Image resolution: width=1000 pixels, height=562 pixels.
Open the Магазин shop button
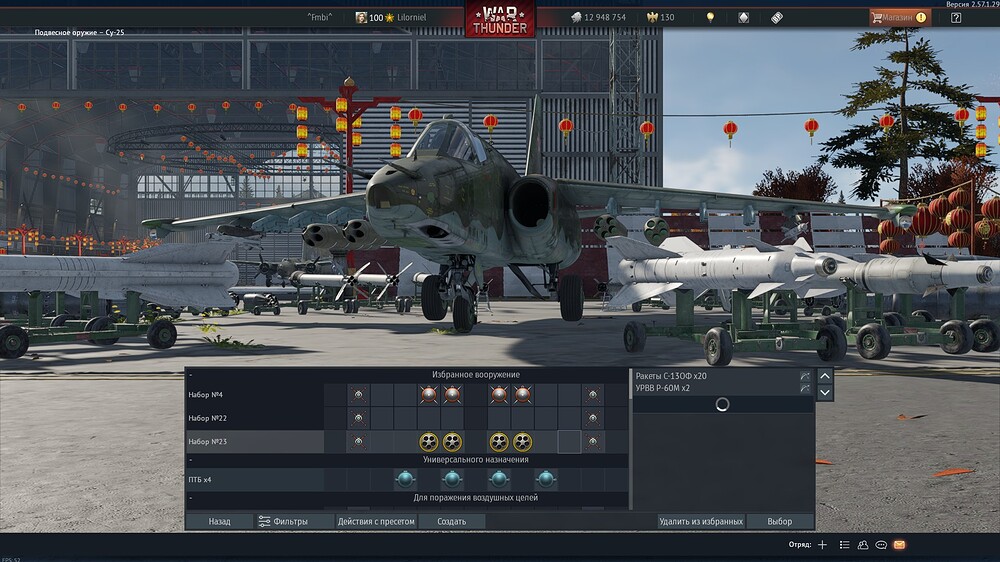tap(899, 18)
